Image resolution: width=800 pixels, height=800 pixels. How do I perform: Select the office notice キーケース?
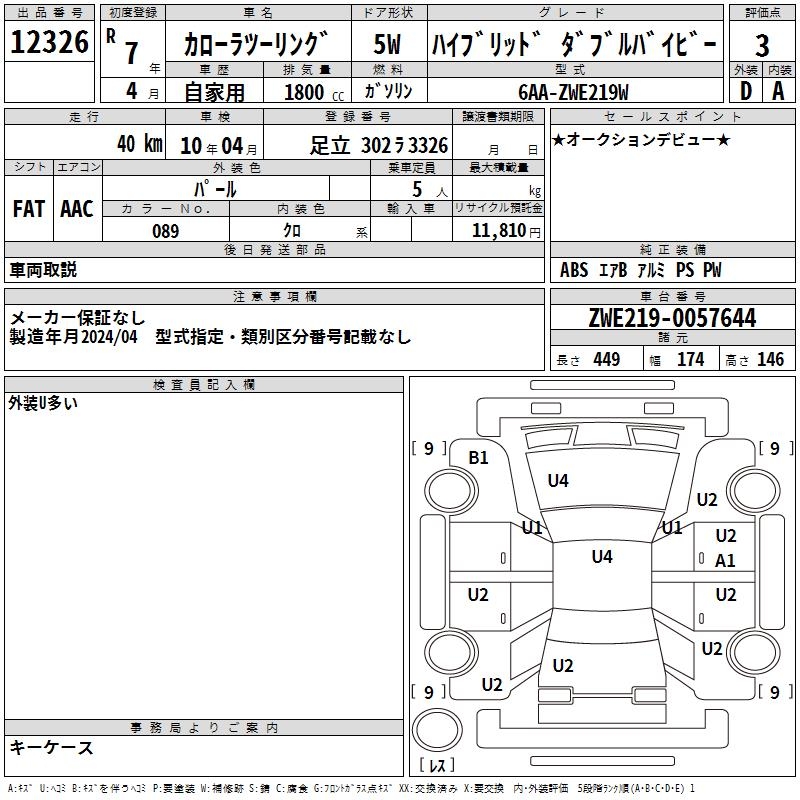pos(52,747)
